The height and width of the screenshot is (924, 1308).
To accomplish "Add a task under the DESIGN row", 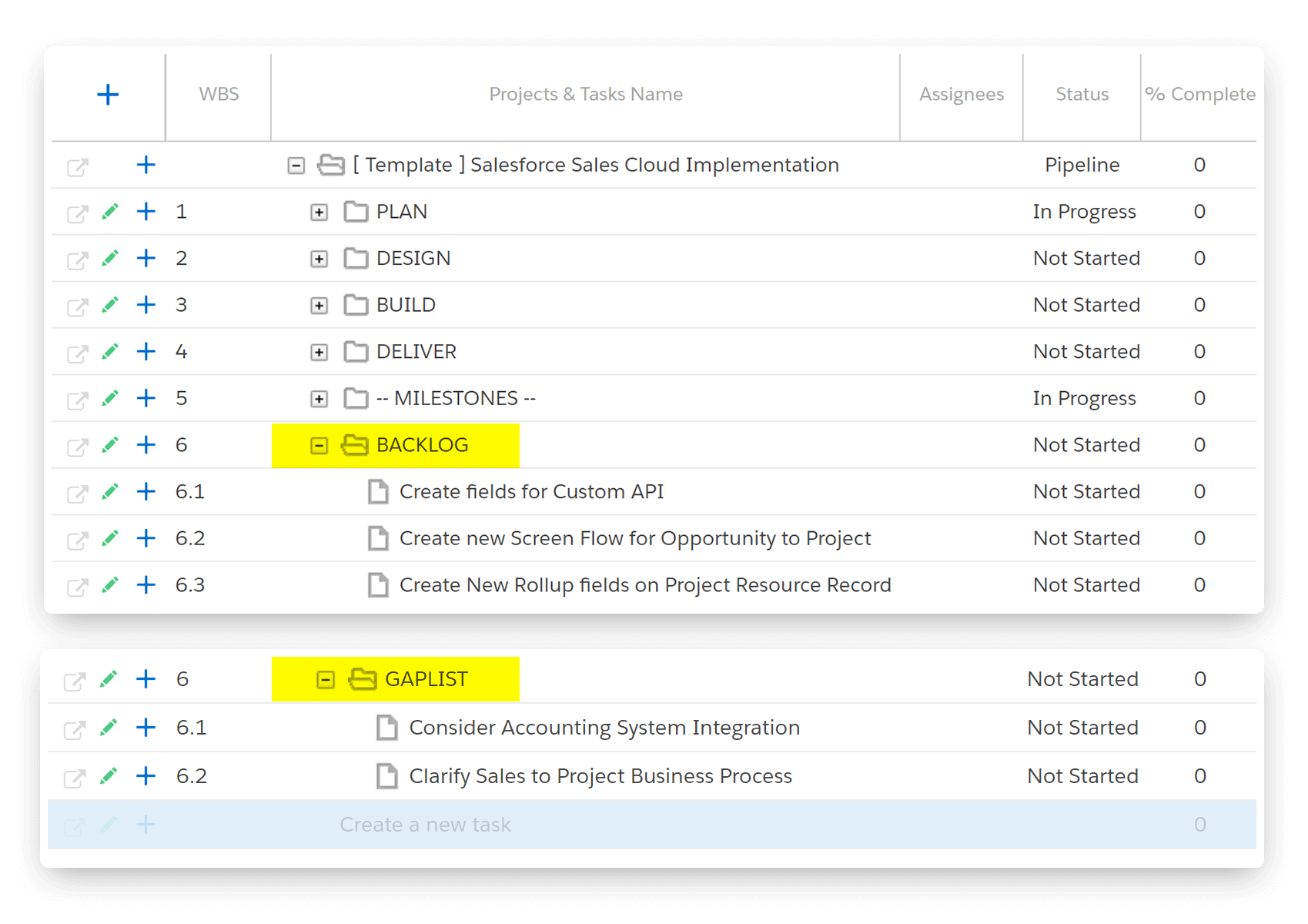I will click(x=146, y=258).
